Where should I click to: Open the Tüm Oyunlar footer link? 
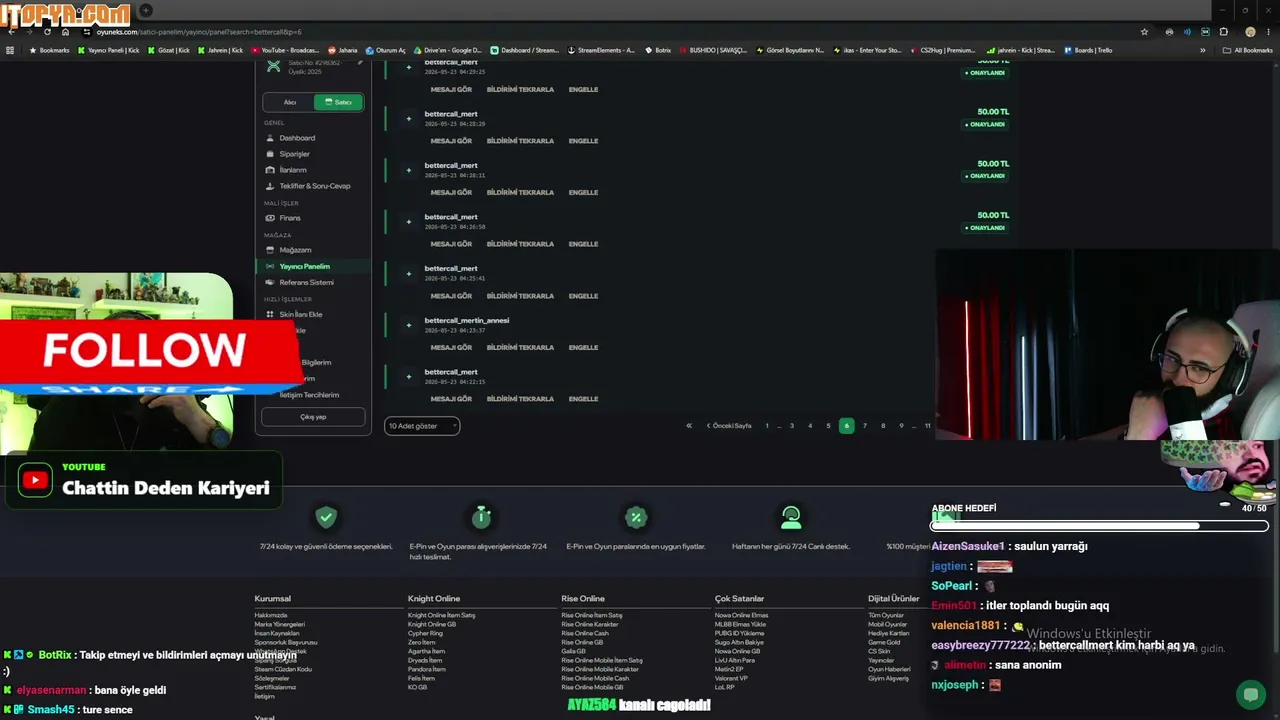[x=886, y=616]
